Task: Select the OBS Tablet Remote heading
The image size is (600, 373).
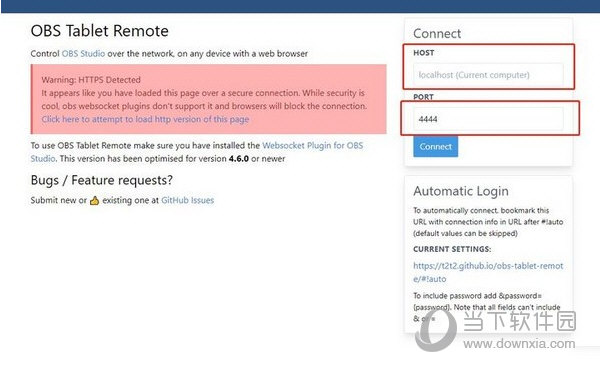Action: (99, 31)
